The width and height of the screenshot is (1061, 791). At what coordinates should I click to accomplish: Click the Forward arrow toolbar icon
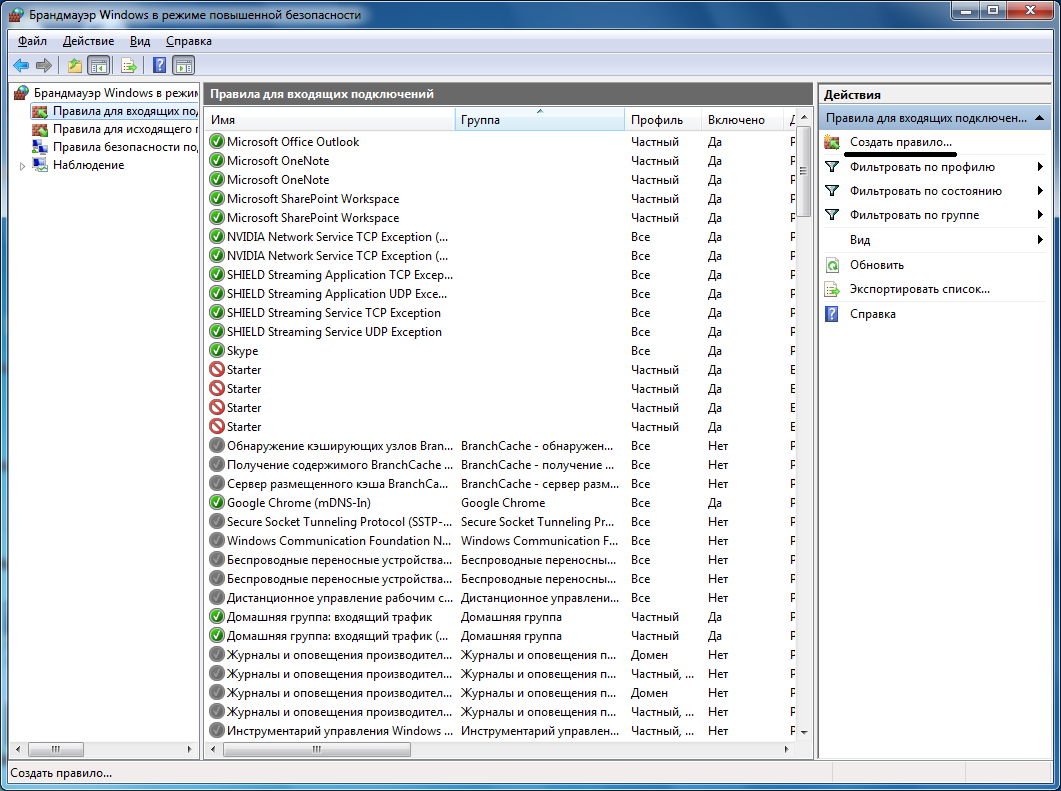(x=44, y=66)
